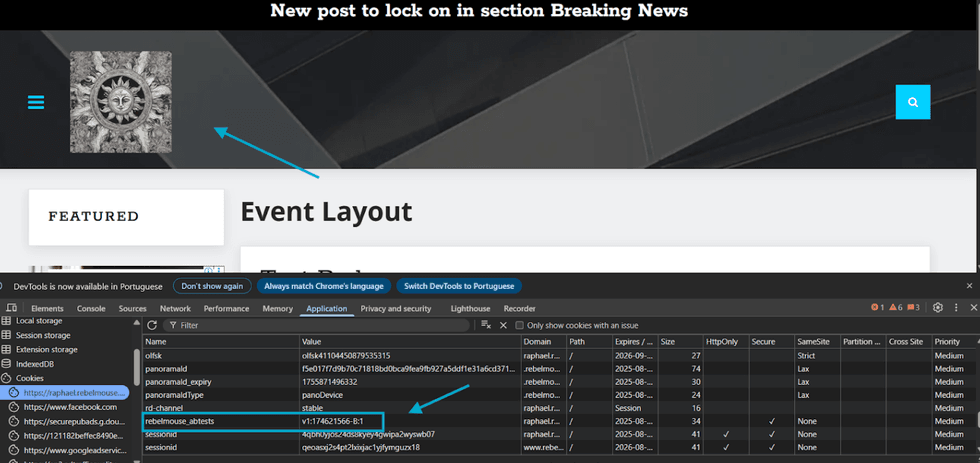Click the sun logo image in header
980x463 pixels.
121,102
